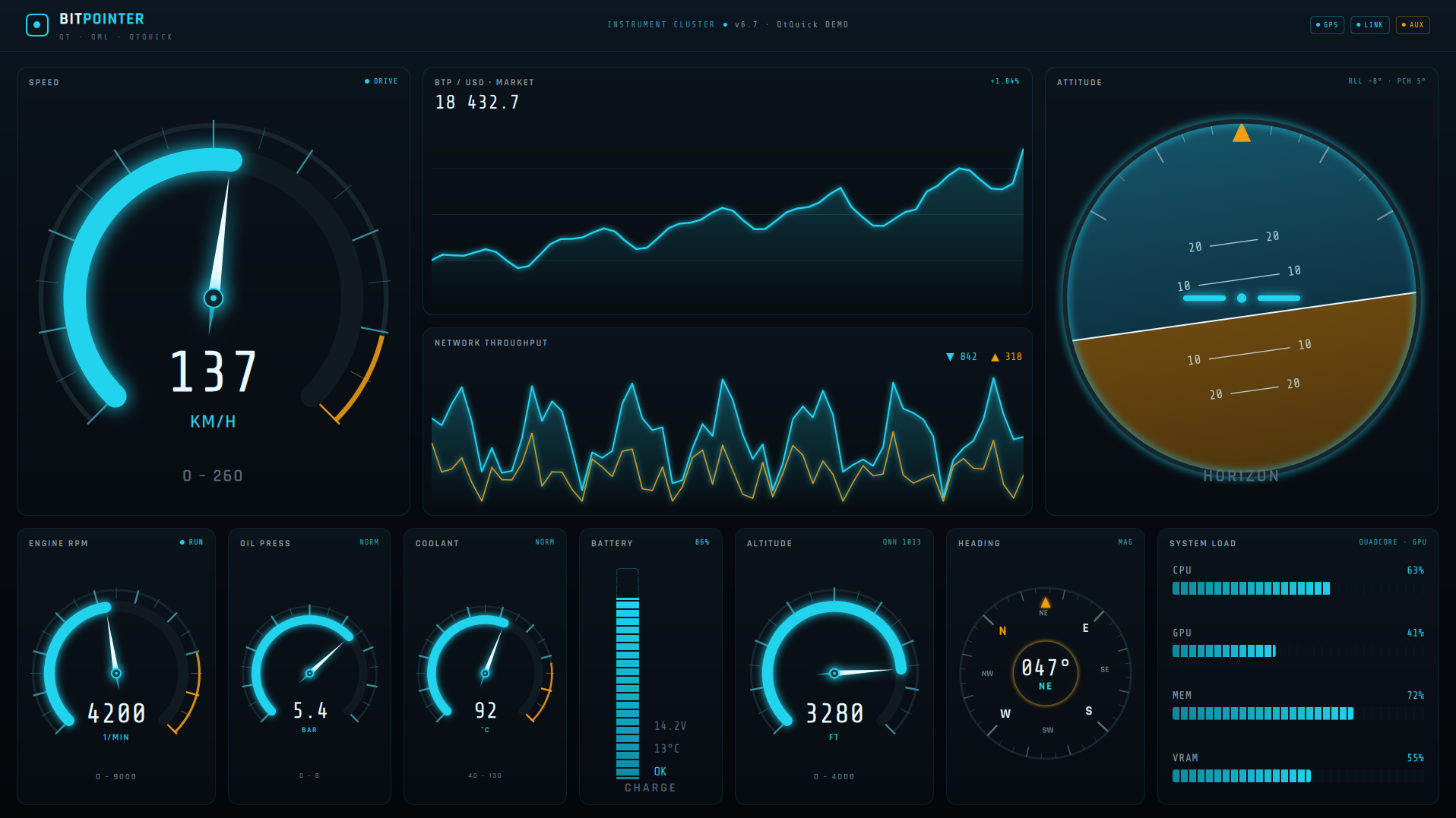The height and width of the screenshot is (818, 1456).
Task: Click the '047°' heading readout
Action: tap(1045, 668)
